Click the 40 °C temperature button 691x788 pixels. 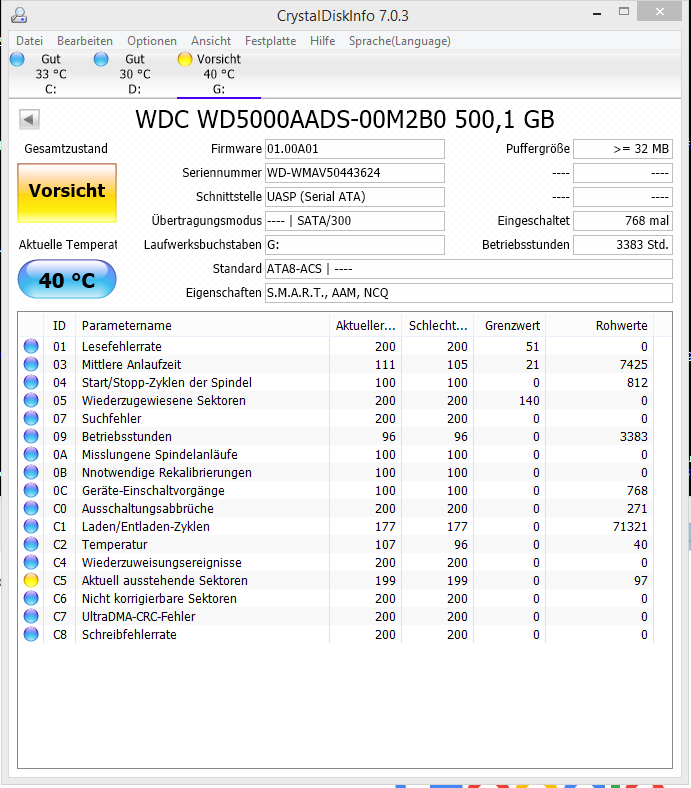[67, 279]
